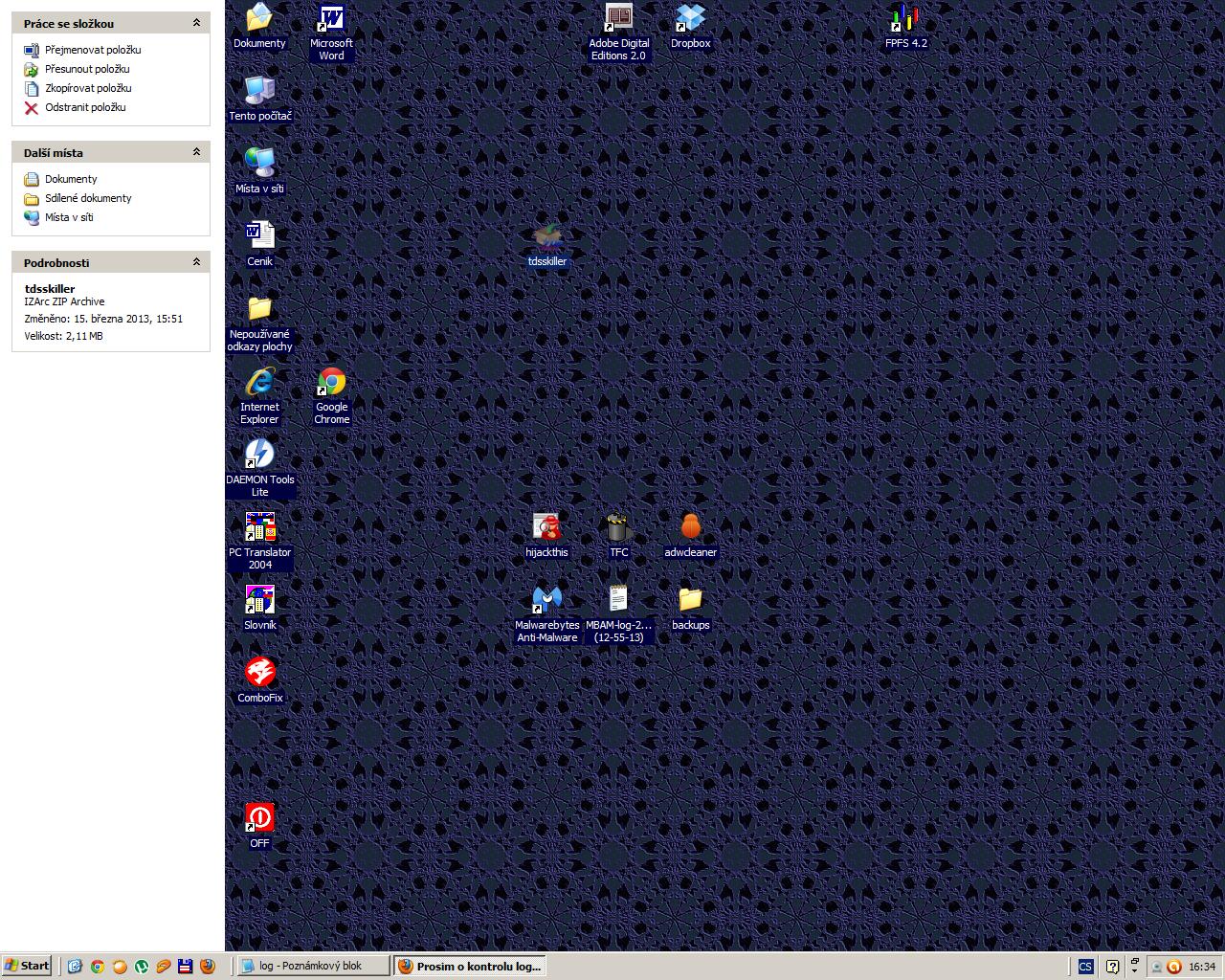Launch Chrome from quick launch bar
Image resolution: width=1225 pixels, height=980 pixels.
click(97, 967)
